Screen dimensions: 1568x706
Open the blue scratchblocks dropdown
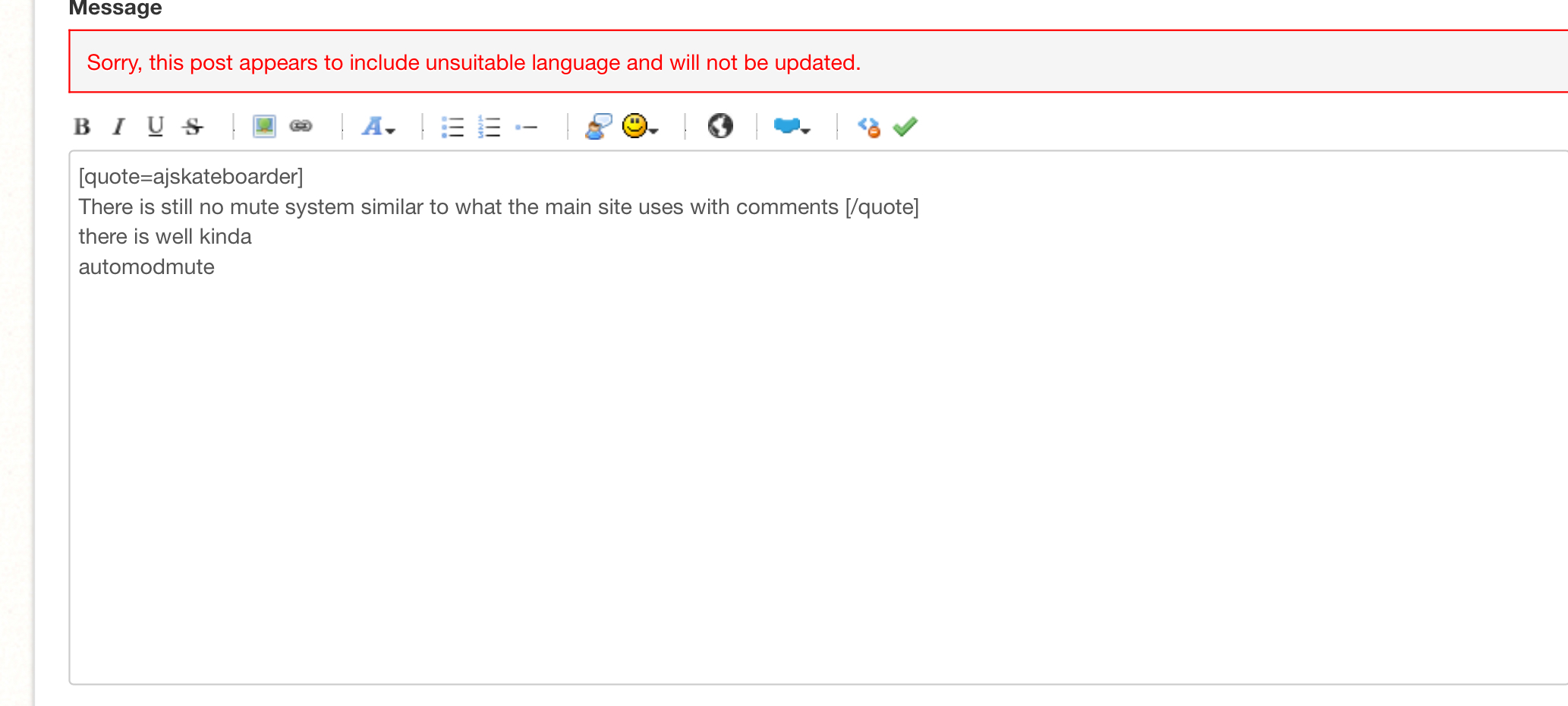point(792,126)
